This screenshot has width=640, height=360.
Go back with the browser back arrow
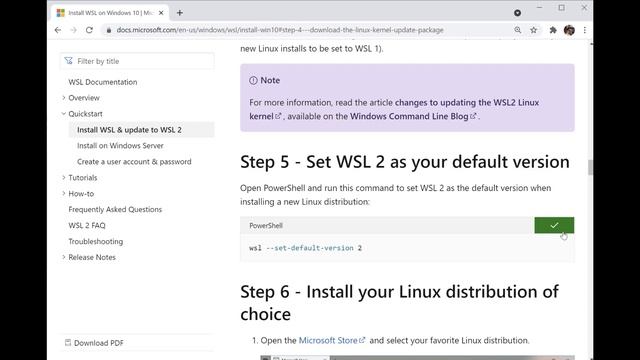(58, 30)
